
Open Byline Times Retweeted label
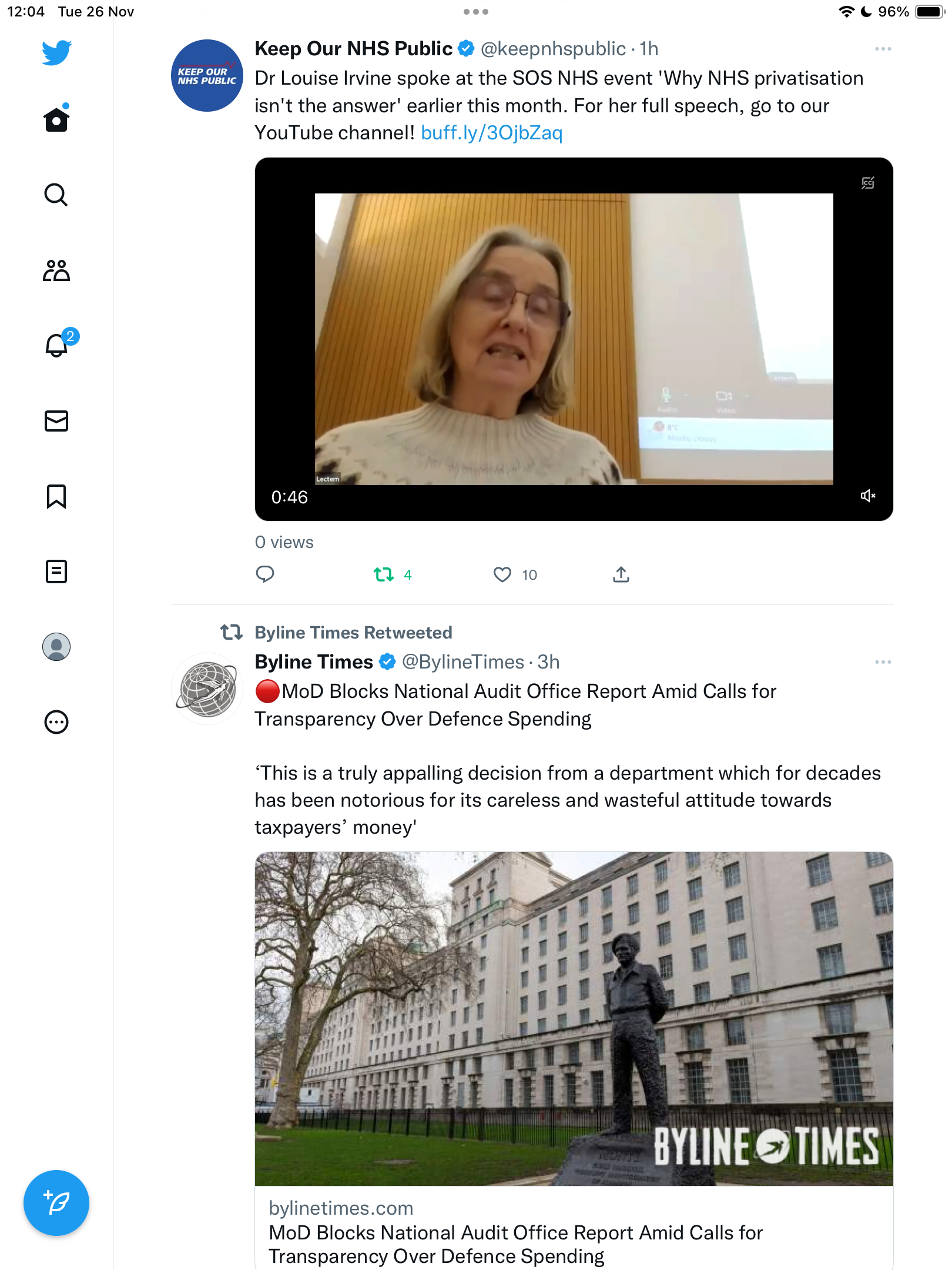353,633
